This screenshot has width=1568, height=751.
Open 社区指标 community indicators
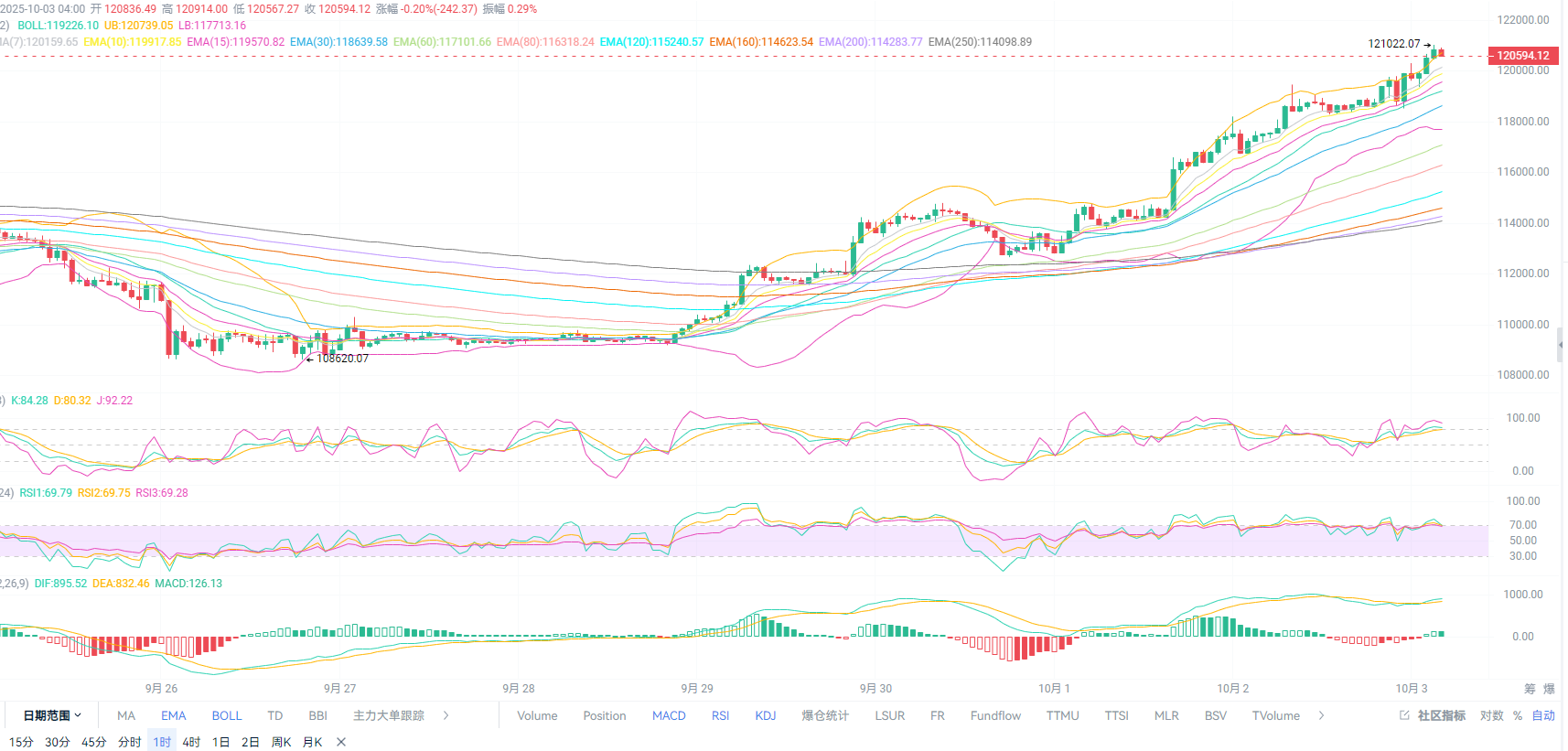(x=1433, y=715)
